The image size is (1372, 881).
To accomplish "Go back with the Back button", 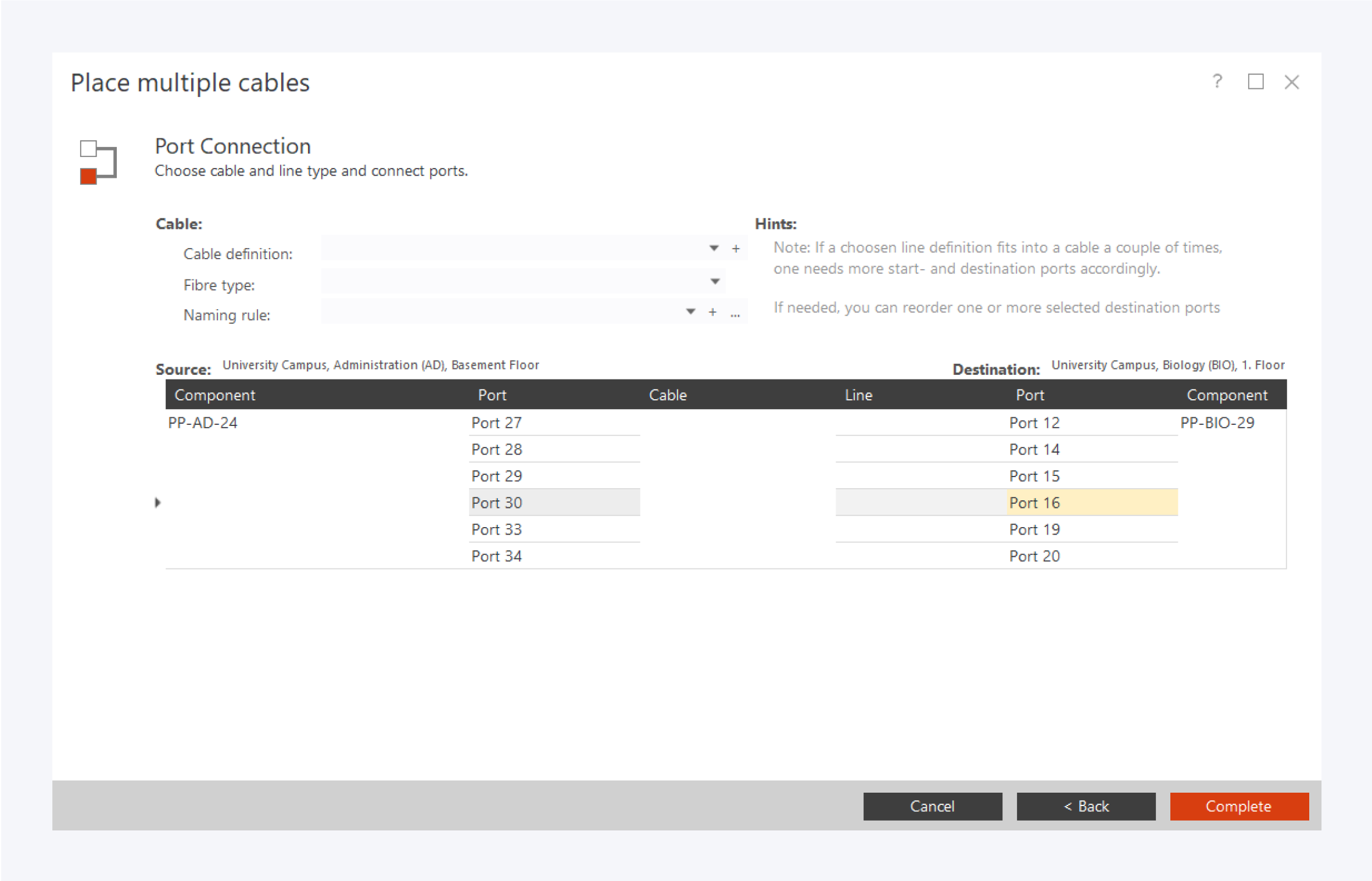I will pyautogui.click(x=1086, y=806).
